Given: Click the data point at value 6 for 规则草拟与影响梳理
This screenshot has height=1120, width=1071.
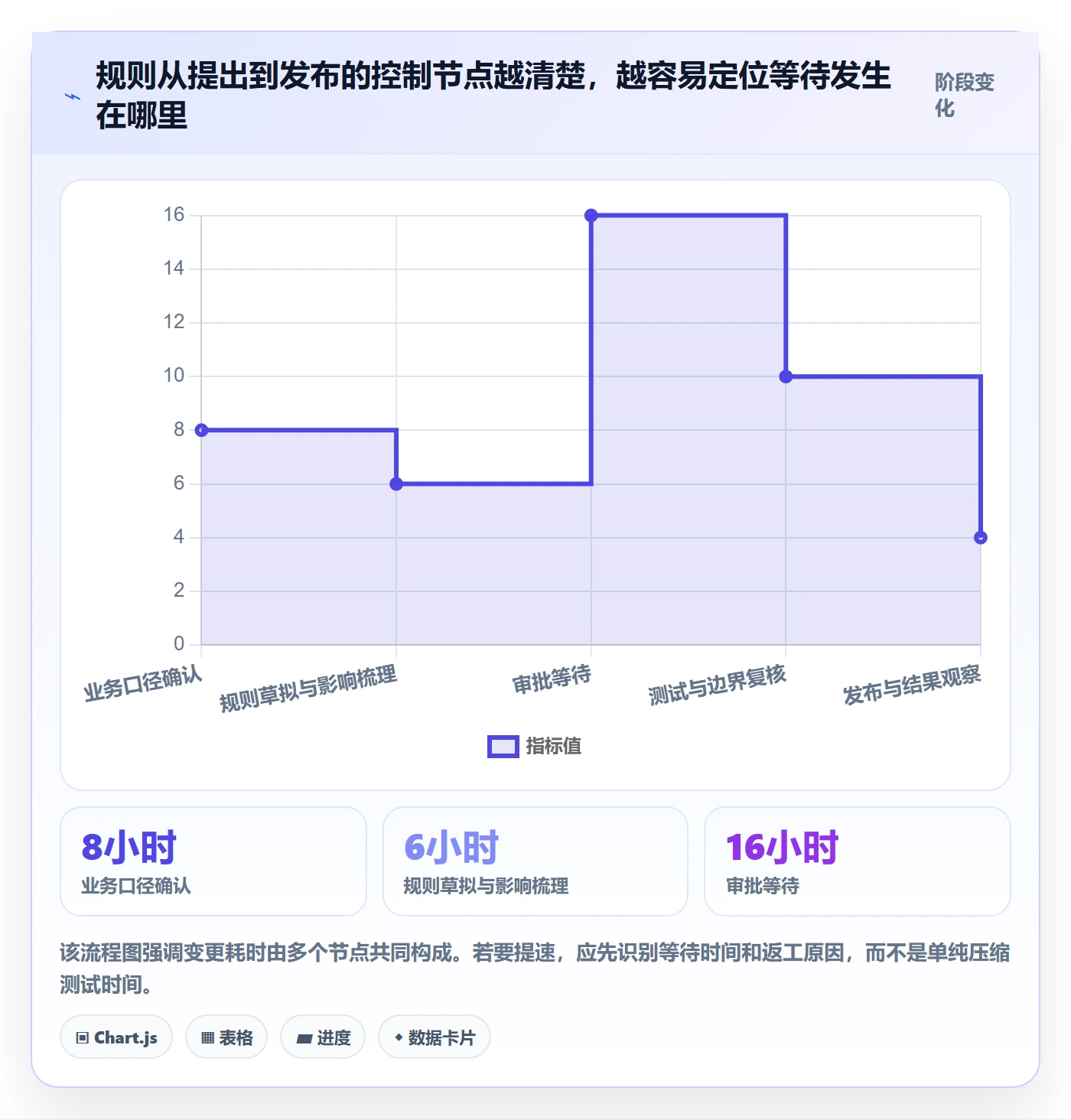Looking at the screenshot, I should coord(396,483).
